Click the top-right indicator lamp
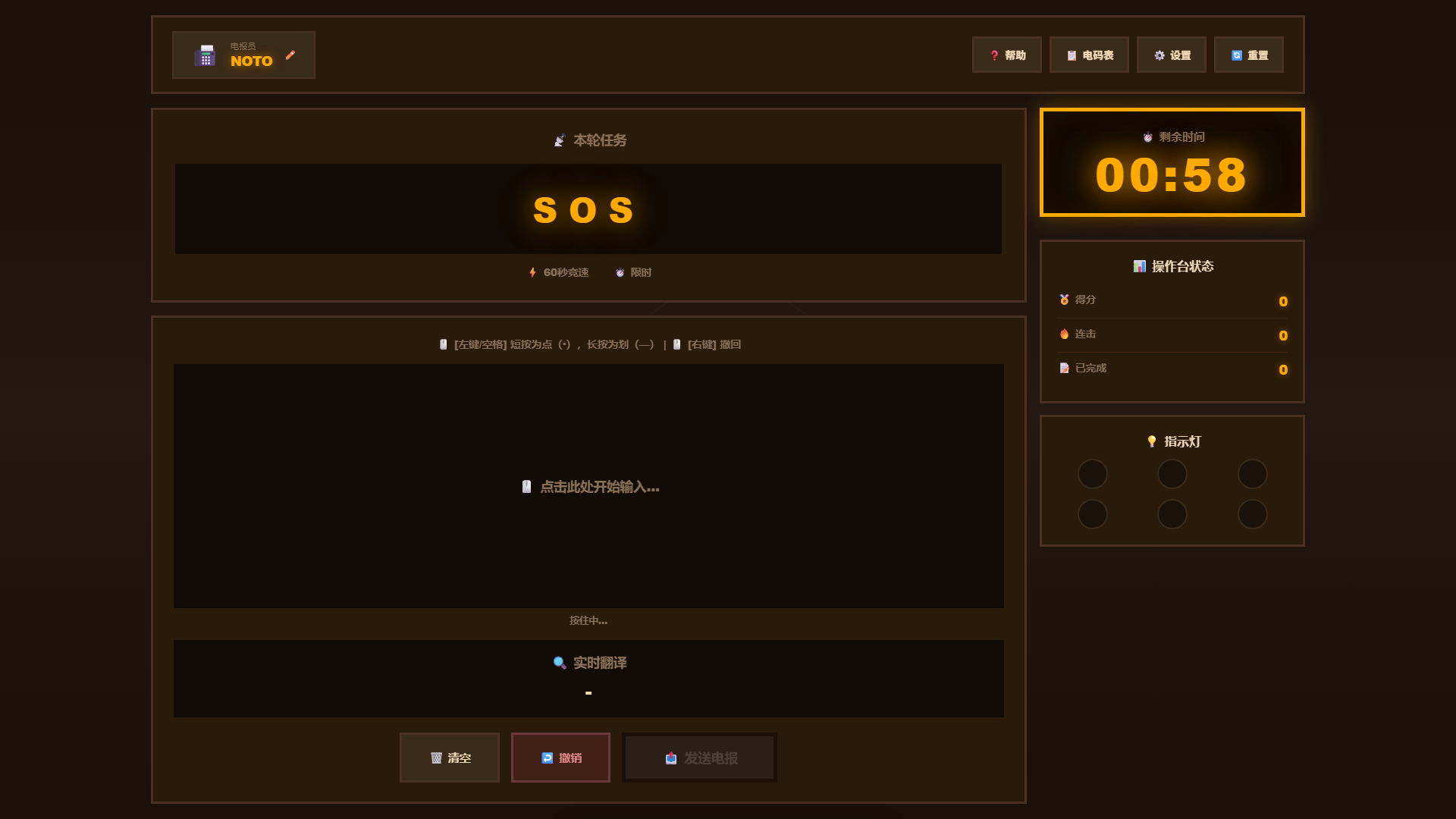The image size is (1456, 819). (1252, 474)
